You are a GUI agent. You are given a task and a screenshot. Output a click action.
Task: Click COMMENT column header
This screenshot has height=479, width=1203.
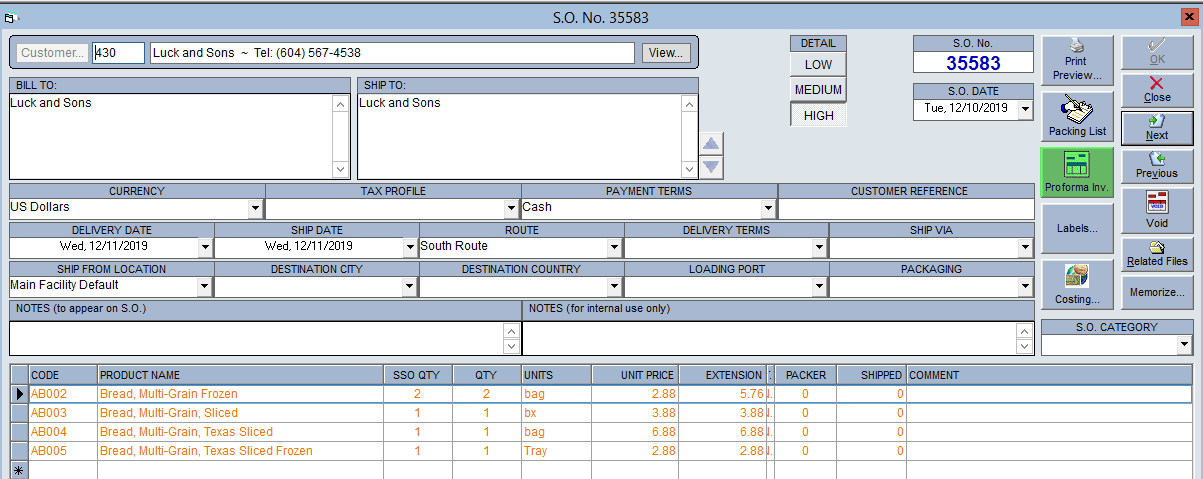pos(1050,375)
